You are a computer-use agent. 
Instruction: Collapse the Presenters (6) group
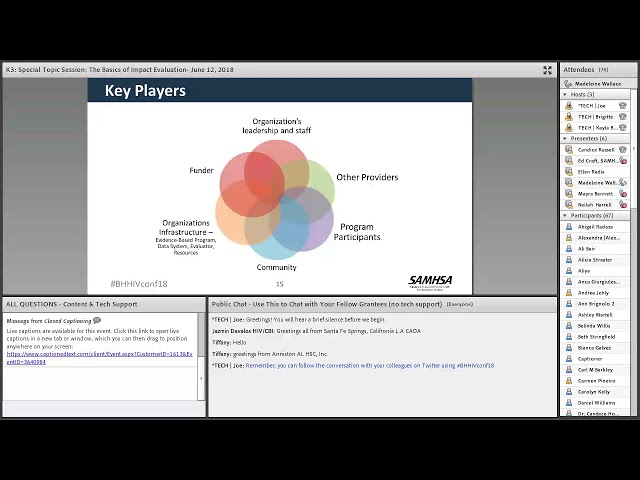(565, 139)
